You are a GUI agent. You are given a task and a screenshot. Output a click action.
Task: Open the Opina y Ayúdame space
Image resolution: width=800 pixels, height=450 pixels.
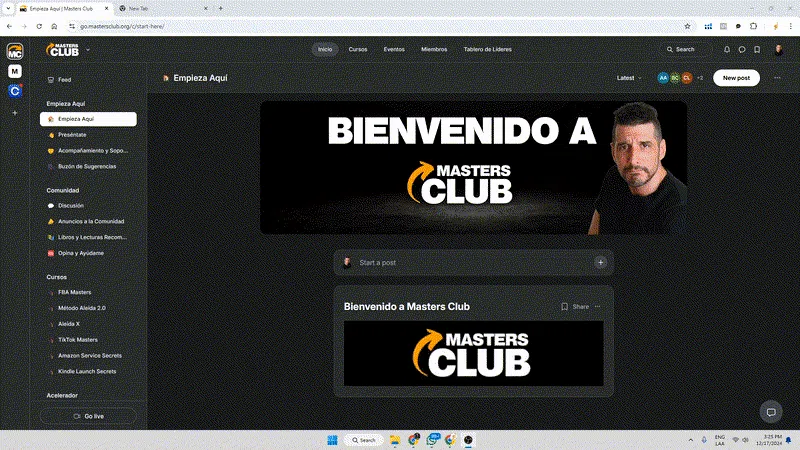pos(88,253)
